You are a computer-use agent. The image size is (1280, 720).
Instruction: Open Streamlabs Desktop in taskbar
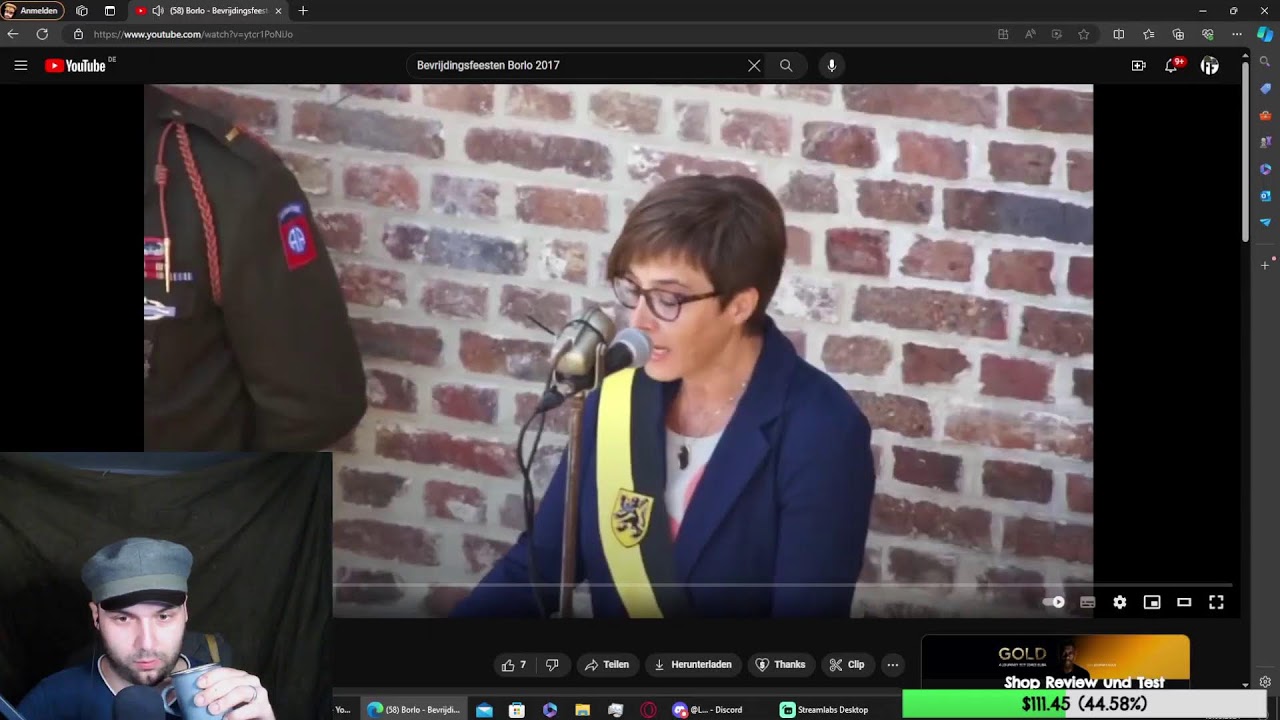point(826,710)
